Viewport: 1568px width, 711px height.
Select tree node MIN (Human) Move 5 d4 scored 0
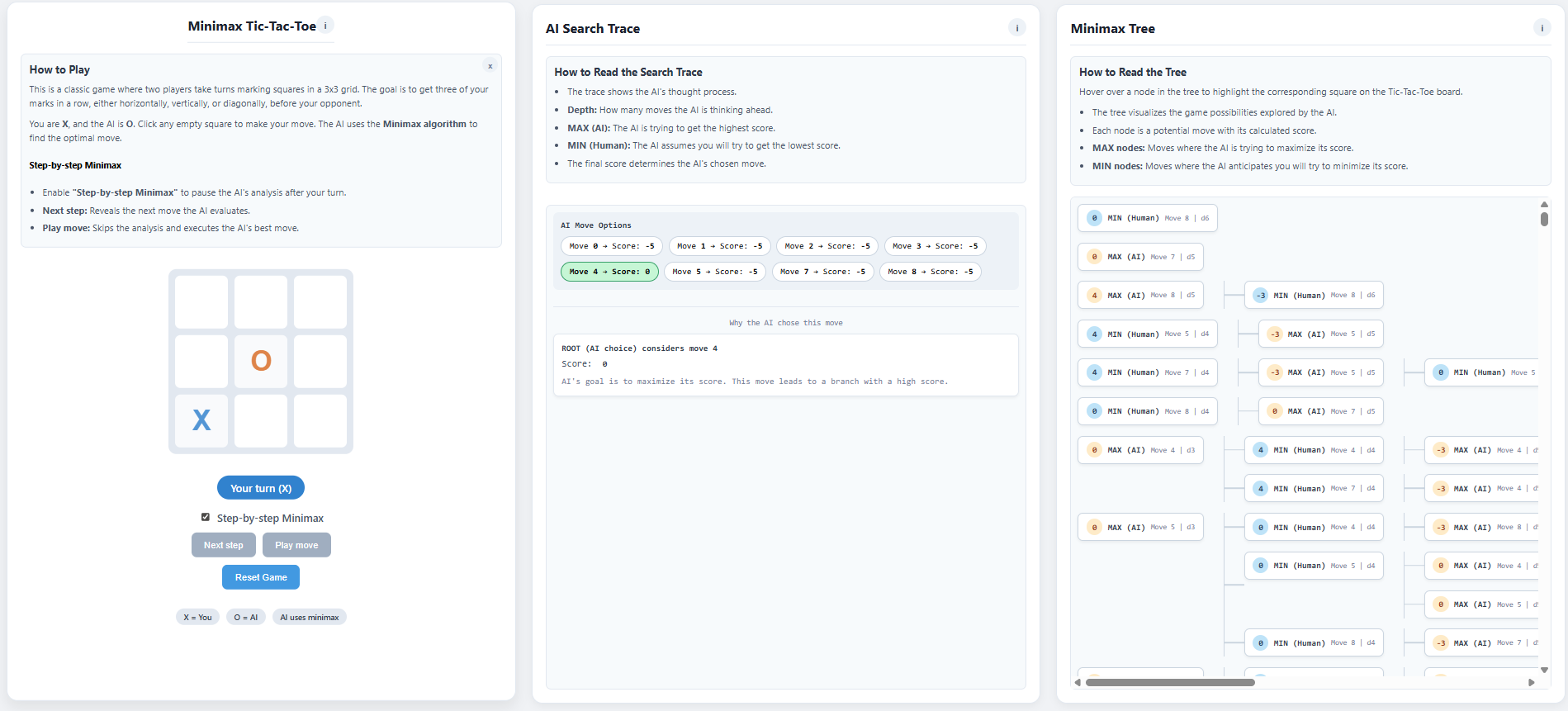[x=1314, y=566]
